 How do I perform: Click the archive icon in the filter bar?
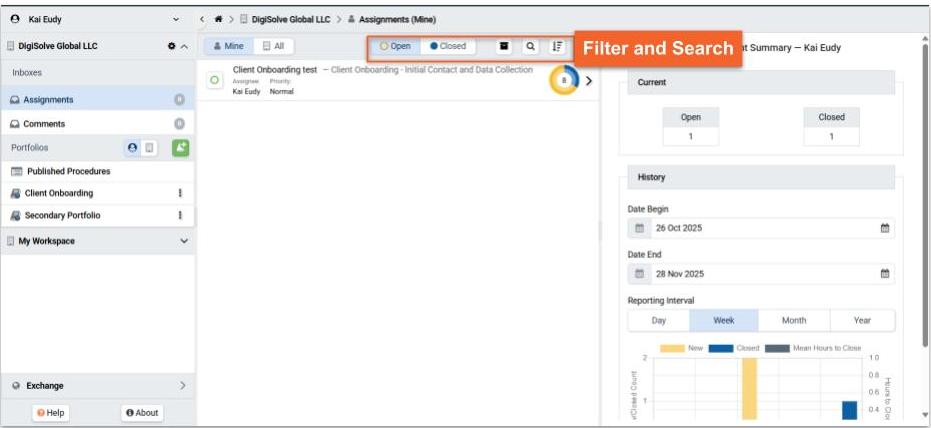(x=504, y=46)
